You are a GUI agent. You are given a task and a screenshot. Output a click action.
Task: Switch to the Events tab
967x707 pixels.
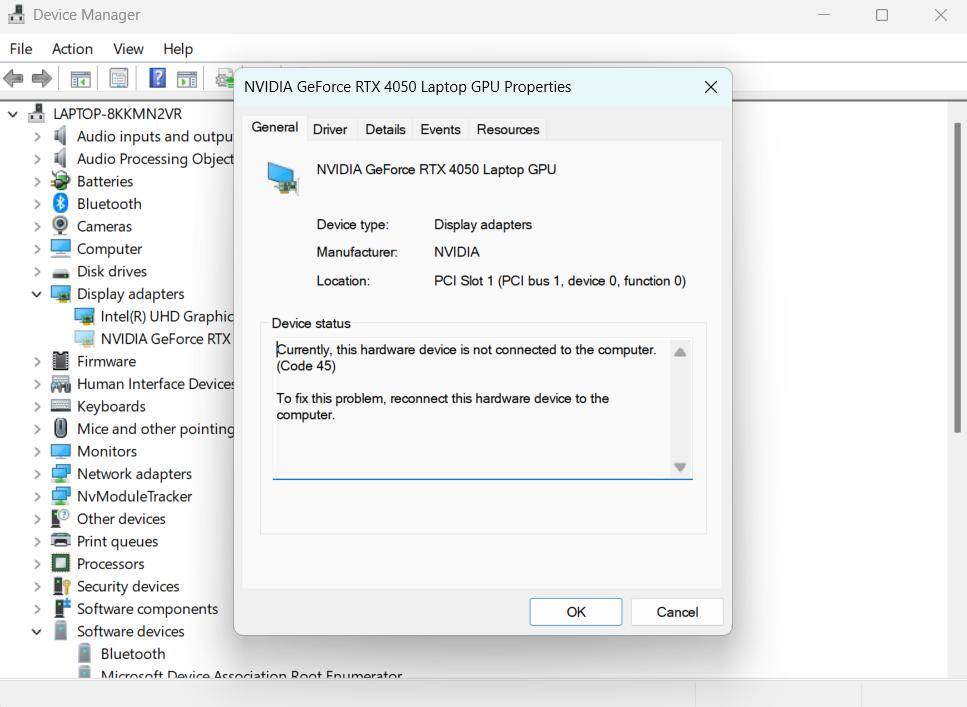(x=440, y=130)
